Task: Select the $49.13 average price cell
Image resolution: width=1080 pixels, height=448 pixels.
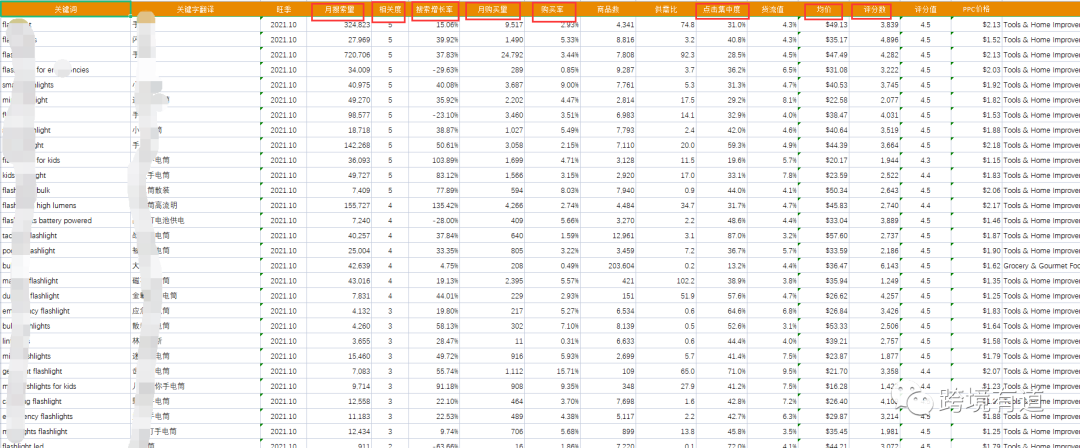Action: point(823,25)
